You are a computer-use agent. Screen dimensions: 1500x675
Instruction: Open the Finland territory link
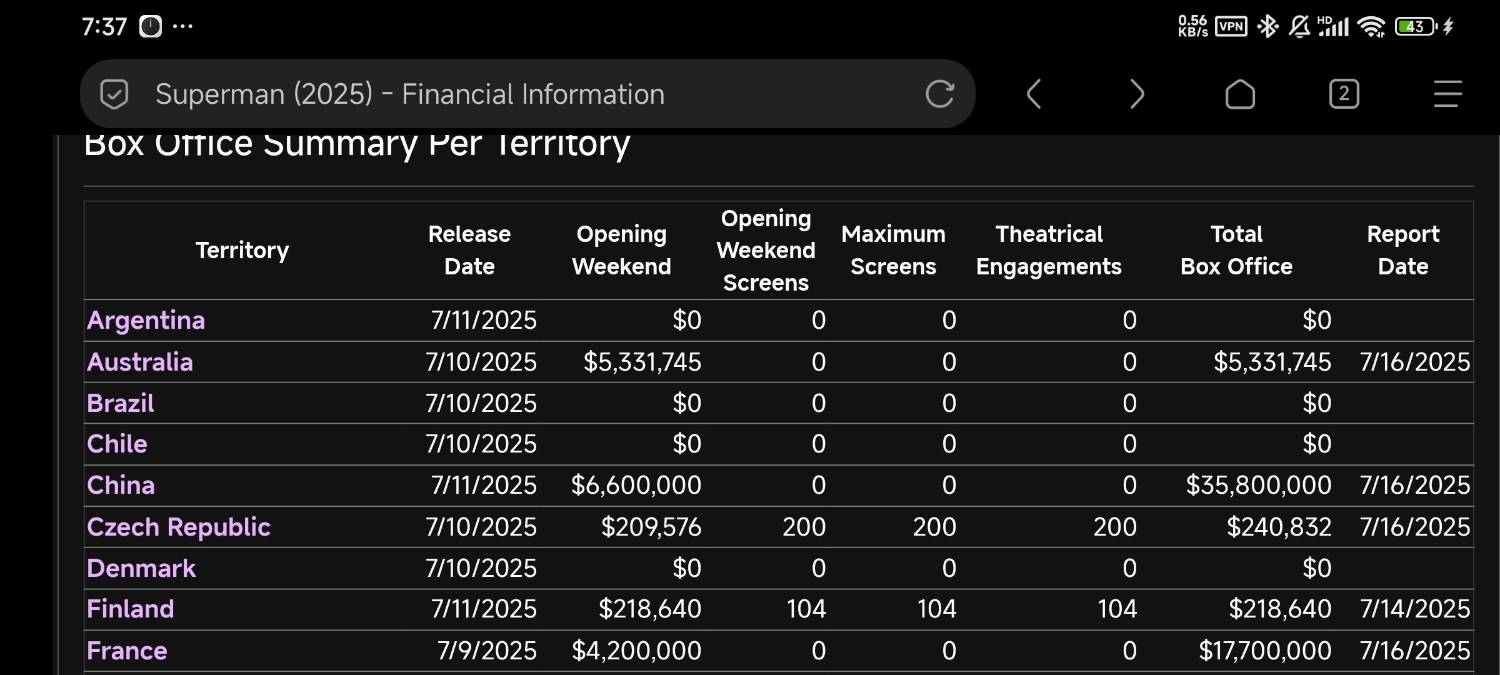tap(130, 609)
